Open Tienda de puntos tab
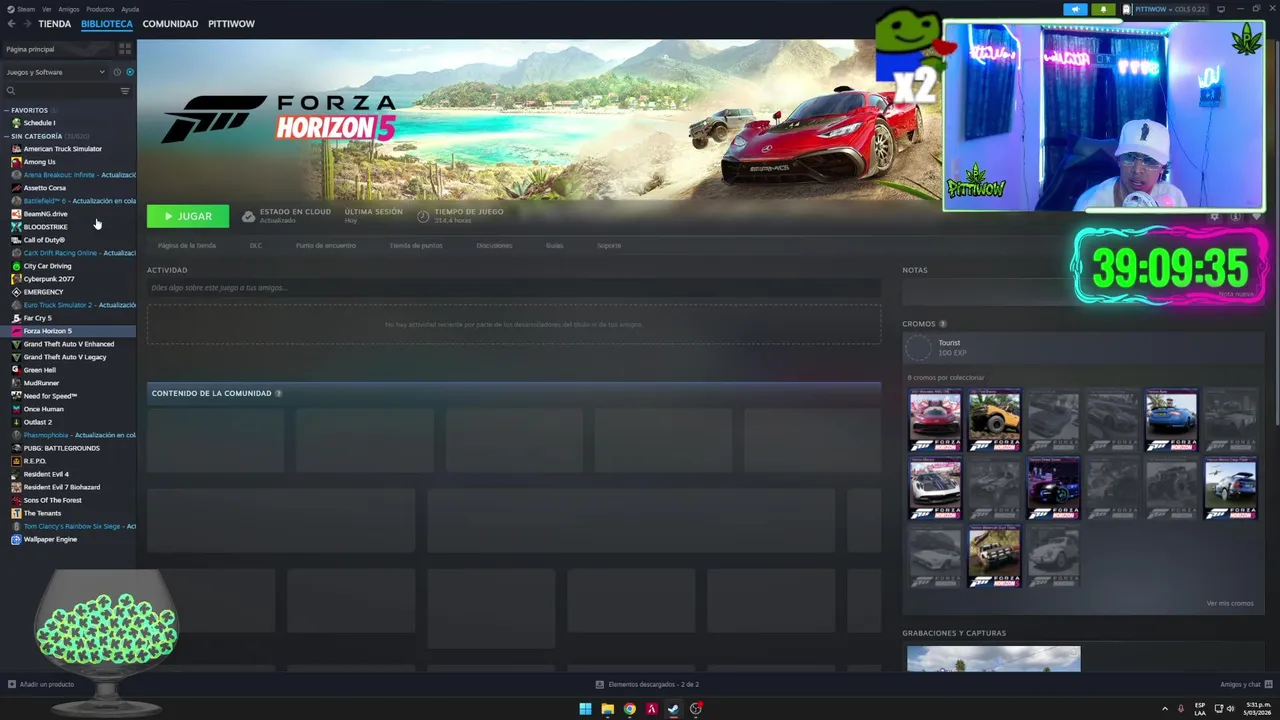This screenshot has width=1280, height=720. click(416, 245)
